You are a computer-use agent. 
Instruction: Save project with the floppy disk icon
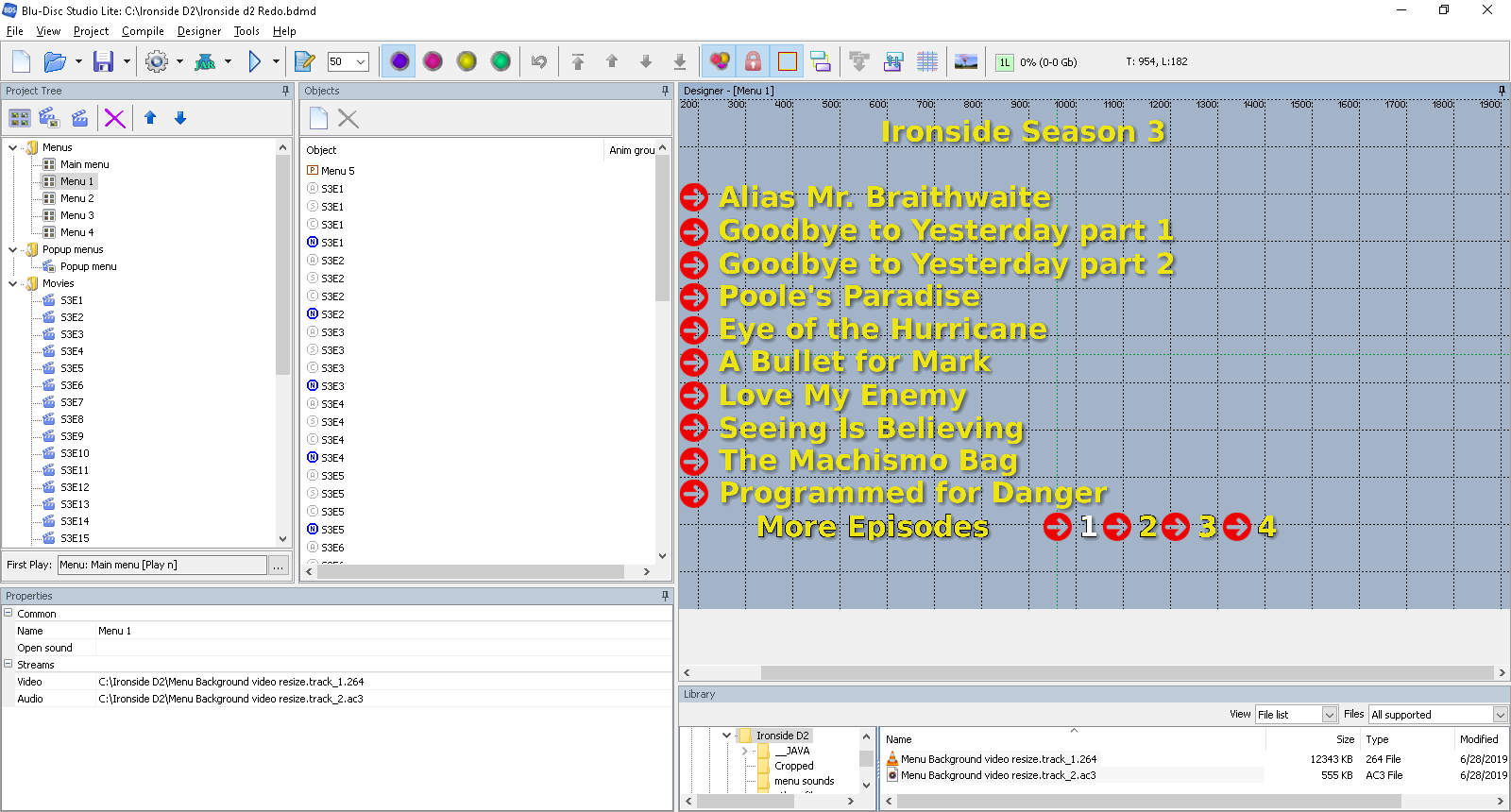coord(103,62)
